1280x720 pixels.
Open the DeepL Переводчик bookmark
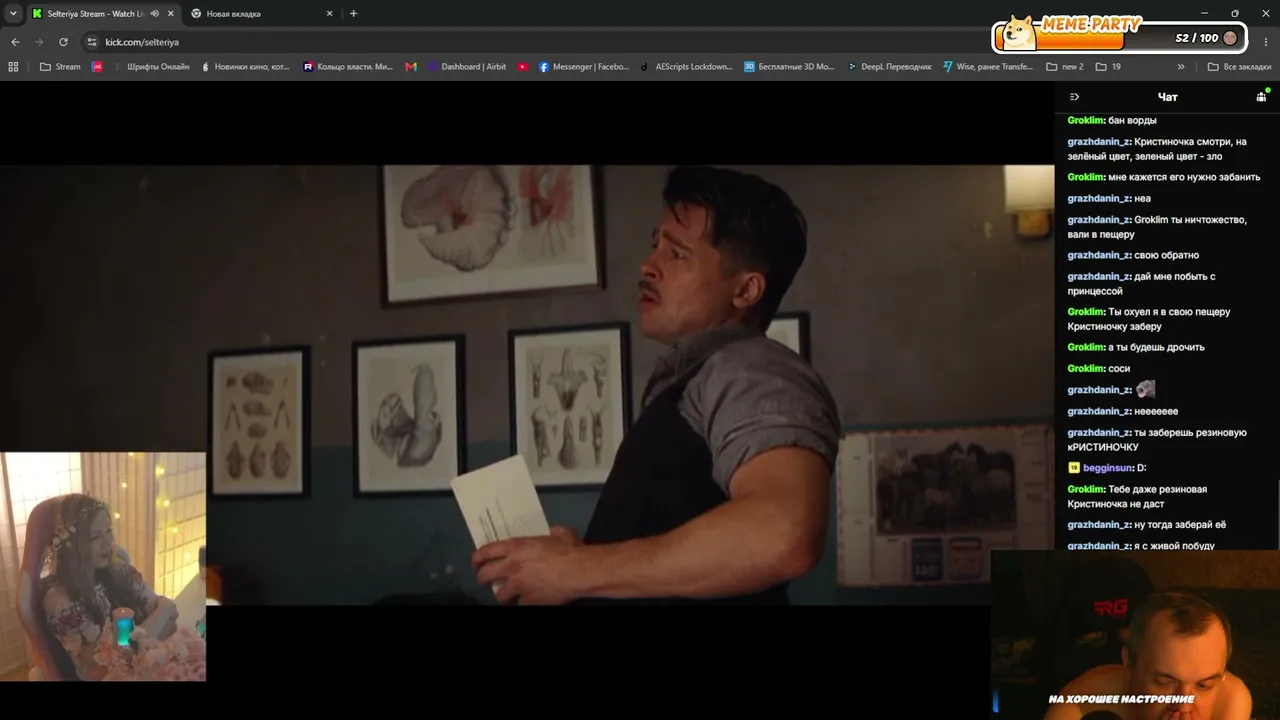(889, 67)
